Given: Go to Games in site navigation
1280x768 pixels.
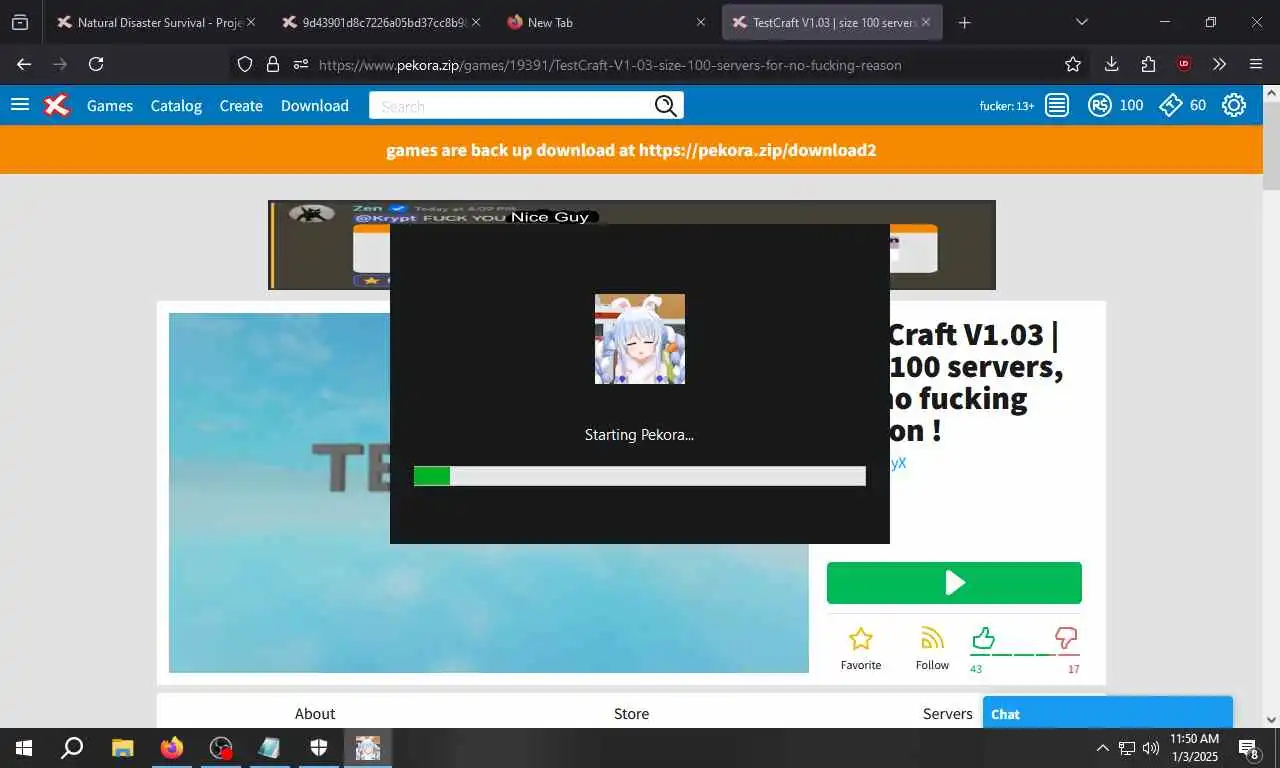Looking at the screenshot, I should pyautogui.click(x=110, y=105).
